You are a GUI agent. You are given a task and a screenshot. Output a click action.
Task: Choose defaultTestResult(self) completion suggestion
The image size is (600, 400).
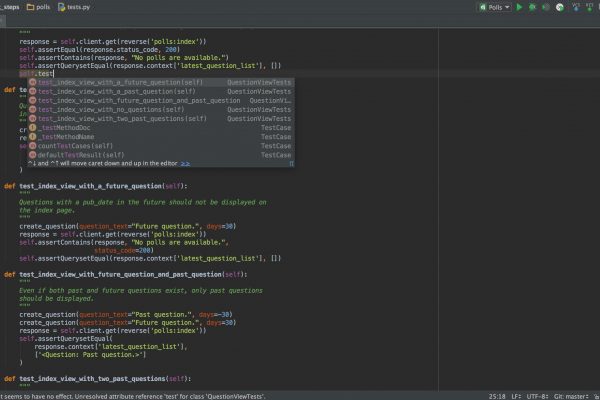point(161,155)
